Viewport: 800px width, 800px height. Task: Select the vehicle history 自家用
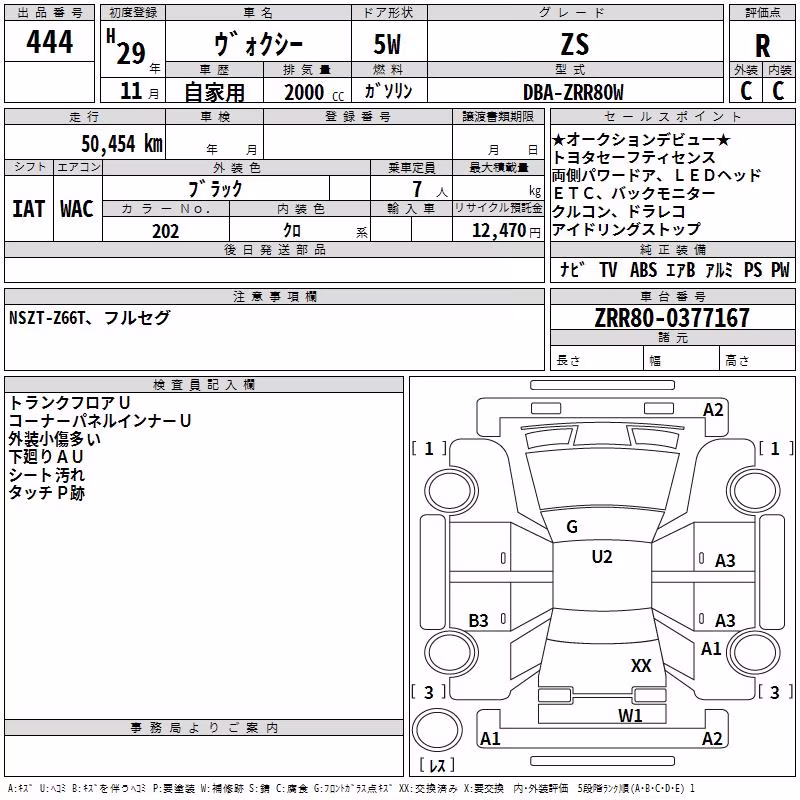pyautogui.click(x=214, y=92)
